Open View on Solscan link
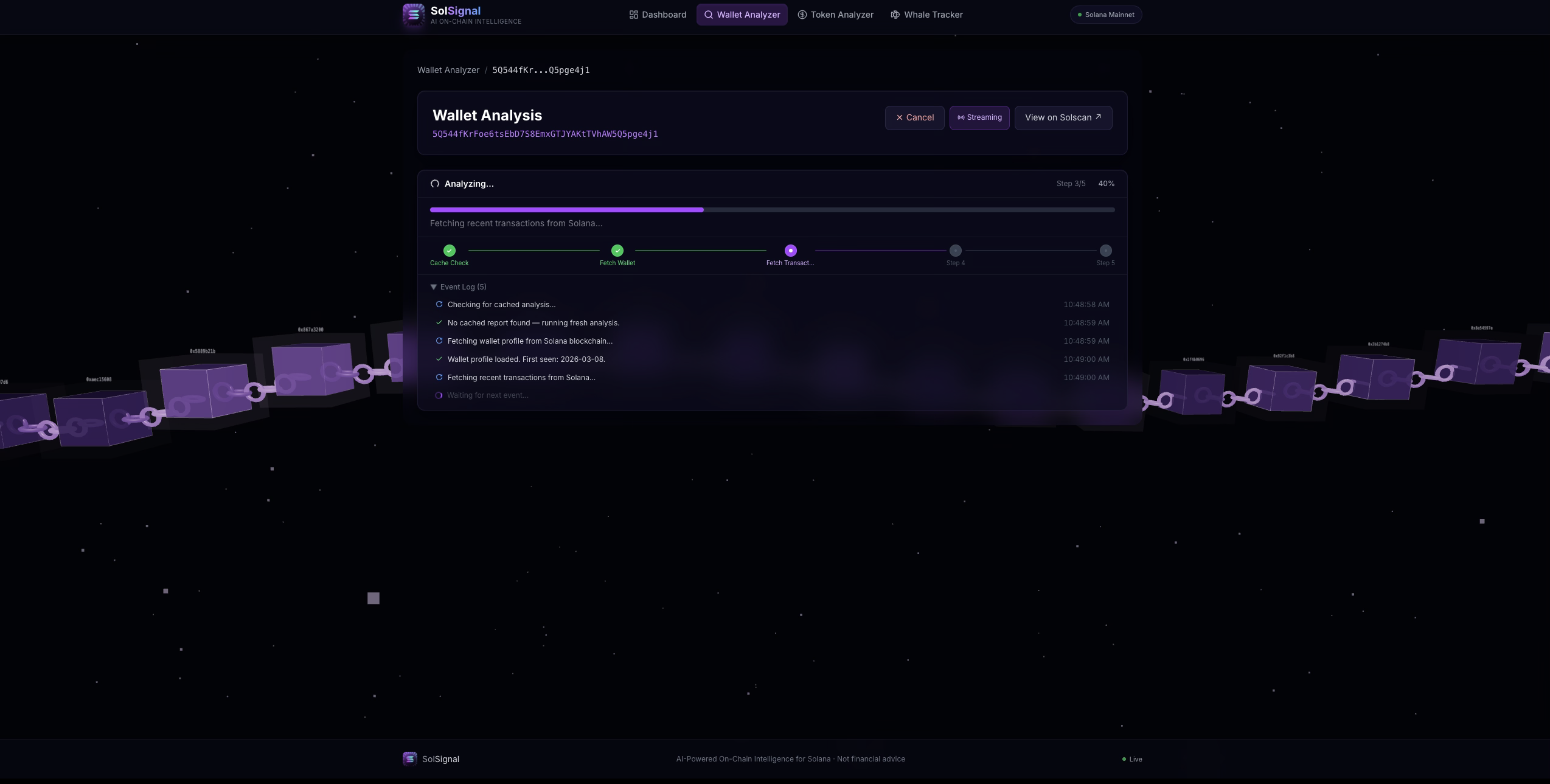This screenshot has height=784, width=1550. coord(1063,117)
